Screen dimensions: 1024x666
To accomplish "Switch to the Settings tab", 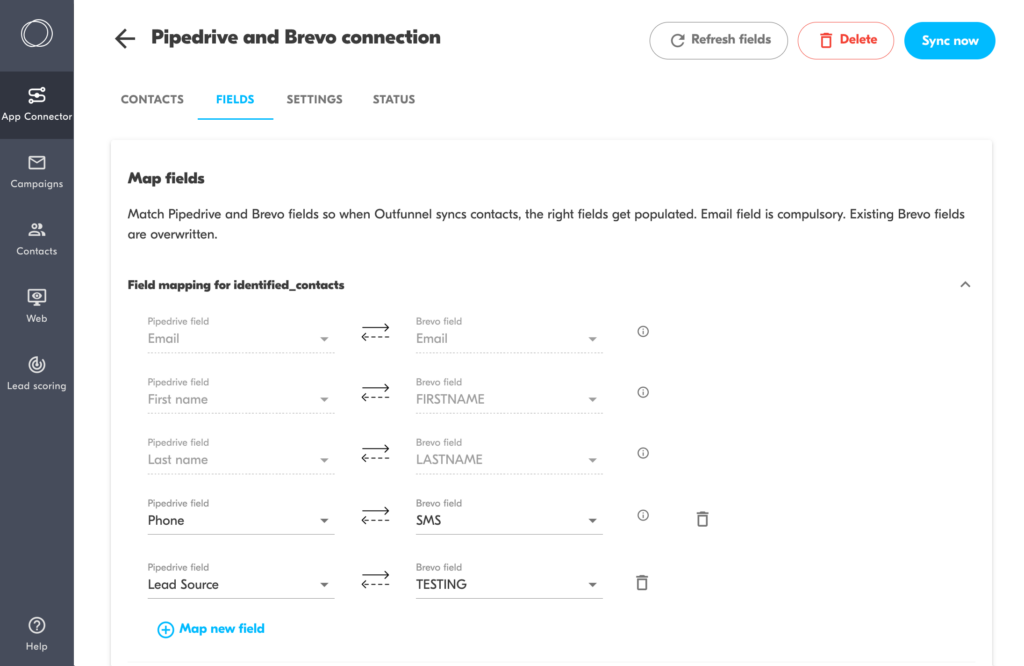I will click(314, 100).
